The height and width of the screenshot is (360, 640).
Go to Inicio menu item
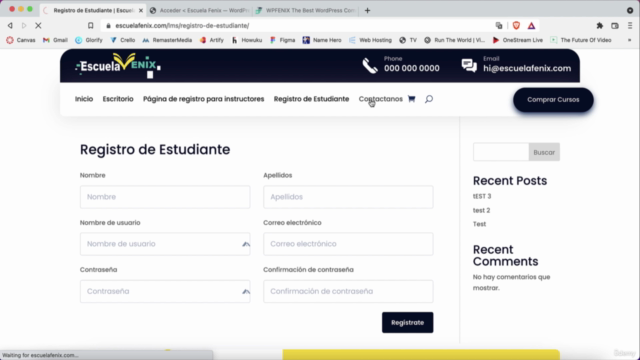pos(84,99)
